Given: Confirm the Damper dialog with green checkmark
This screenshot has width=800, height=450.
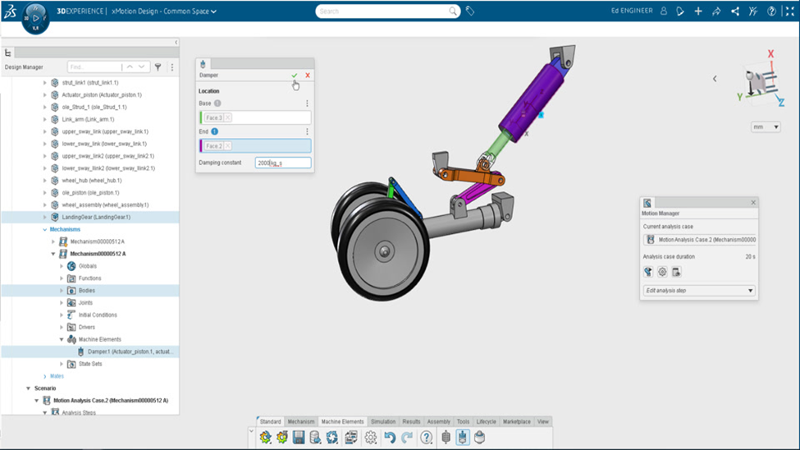Looking at the screenshot, I should point(294,75).
